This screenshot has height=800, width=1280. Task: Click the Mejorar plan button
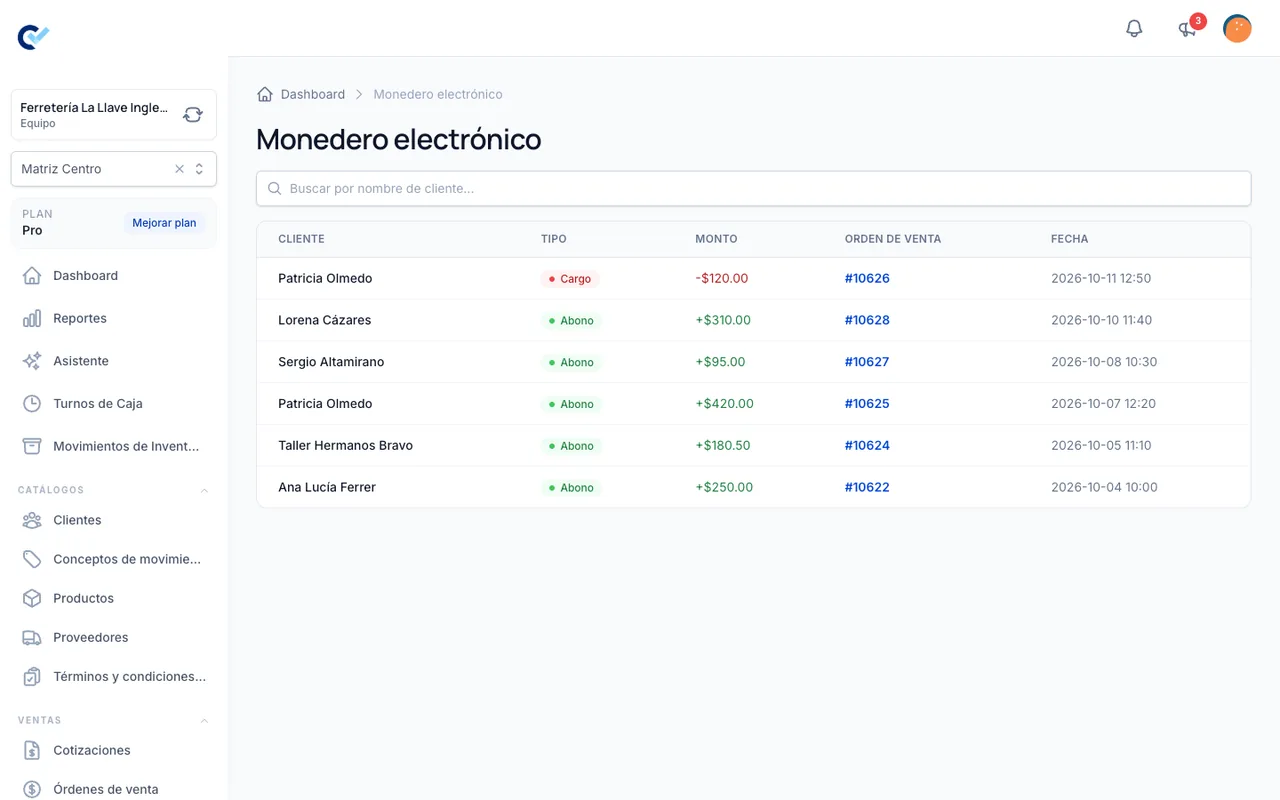click(164, 223)
